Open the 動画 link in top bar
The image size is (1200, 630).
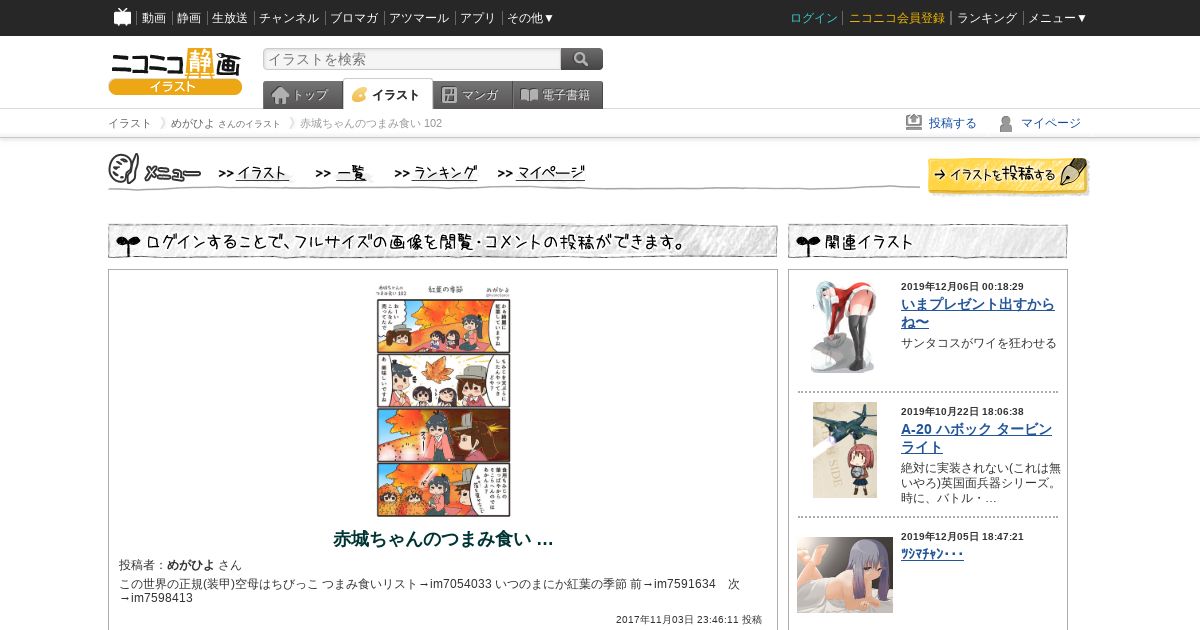(154, 18)
